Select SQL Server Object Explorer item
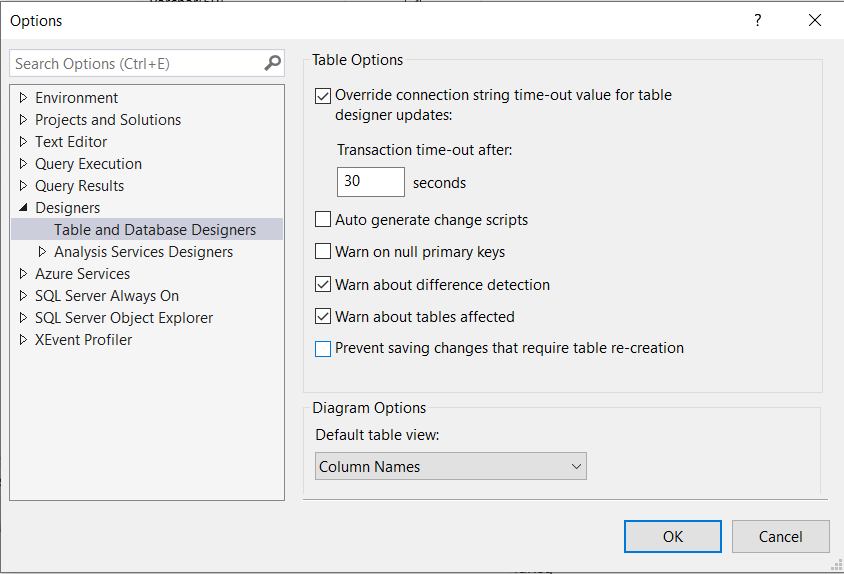This screenshot has height=574, width=844. (x=124, y=318)
